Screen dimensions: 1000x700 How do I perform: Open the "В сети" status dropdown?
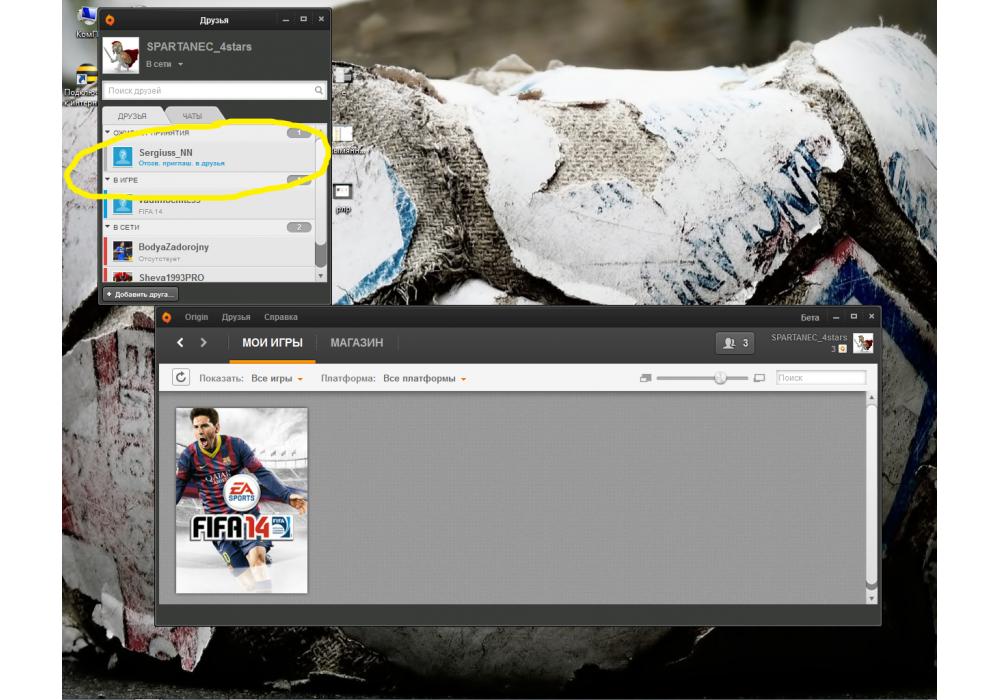tap(164, 64)
